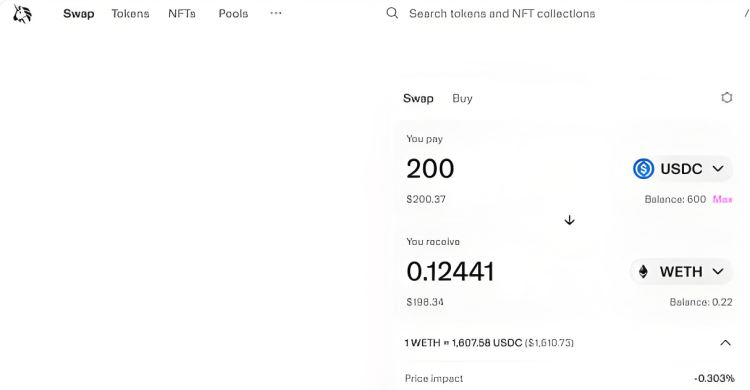Open the swap settings gear icon

pyautogui.click(x=727, y=98)
